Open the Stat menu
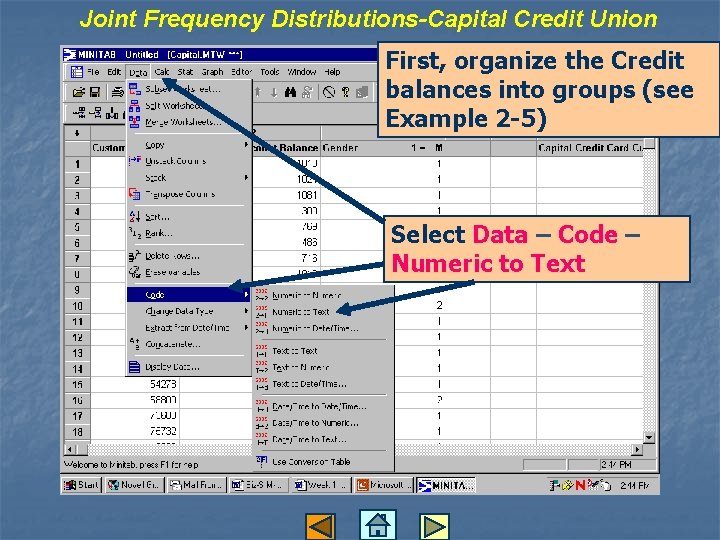 coord(185,72)
